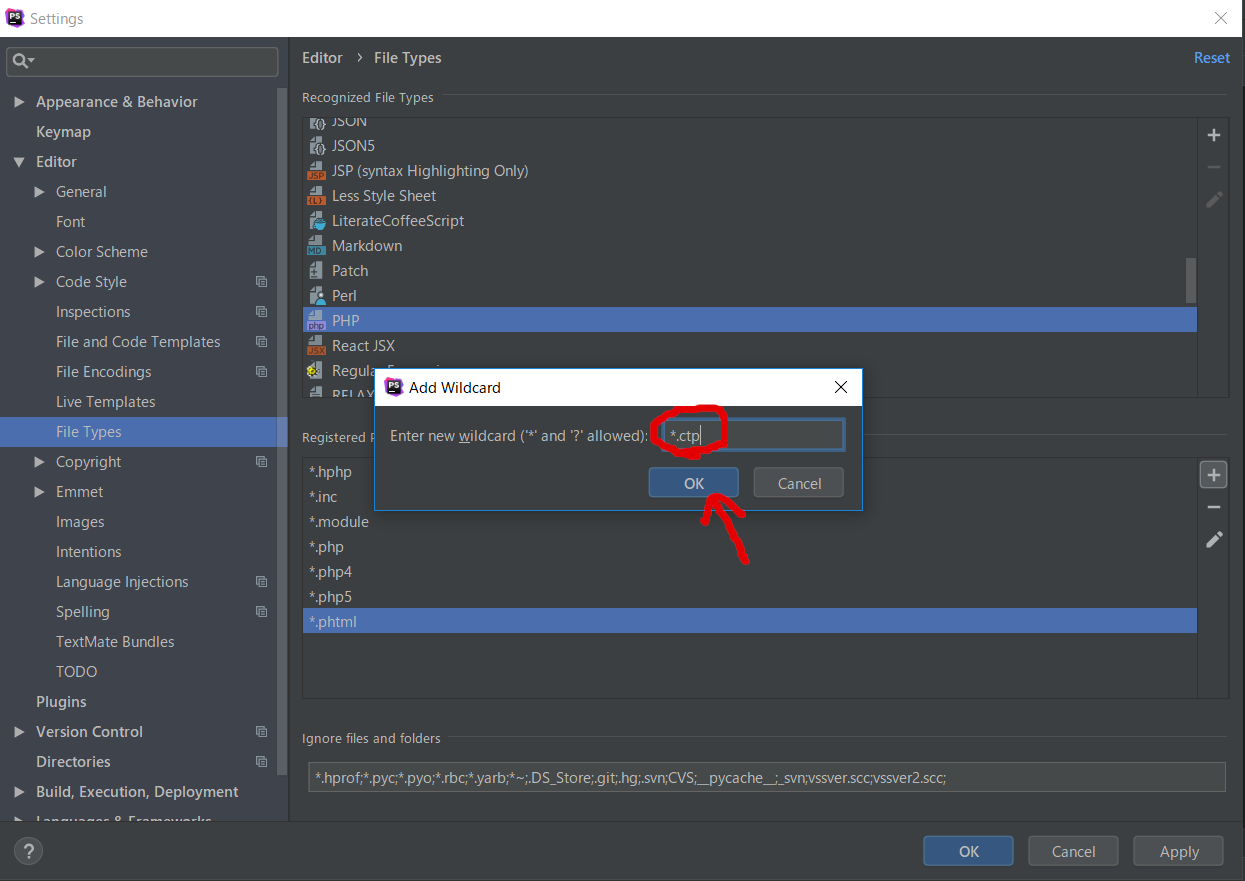Click the Language Injections project-level icon
The width and height of the screenshot is (1245, 881).
(x=262, y=582)
